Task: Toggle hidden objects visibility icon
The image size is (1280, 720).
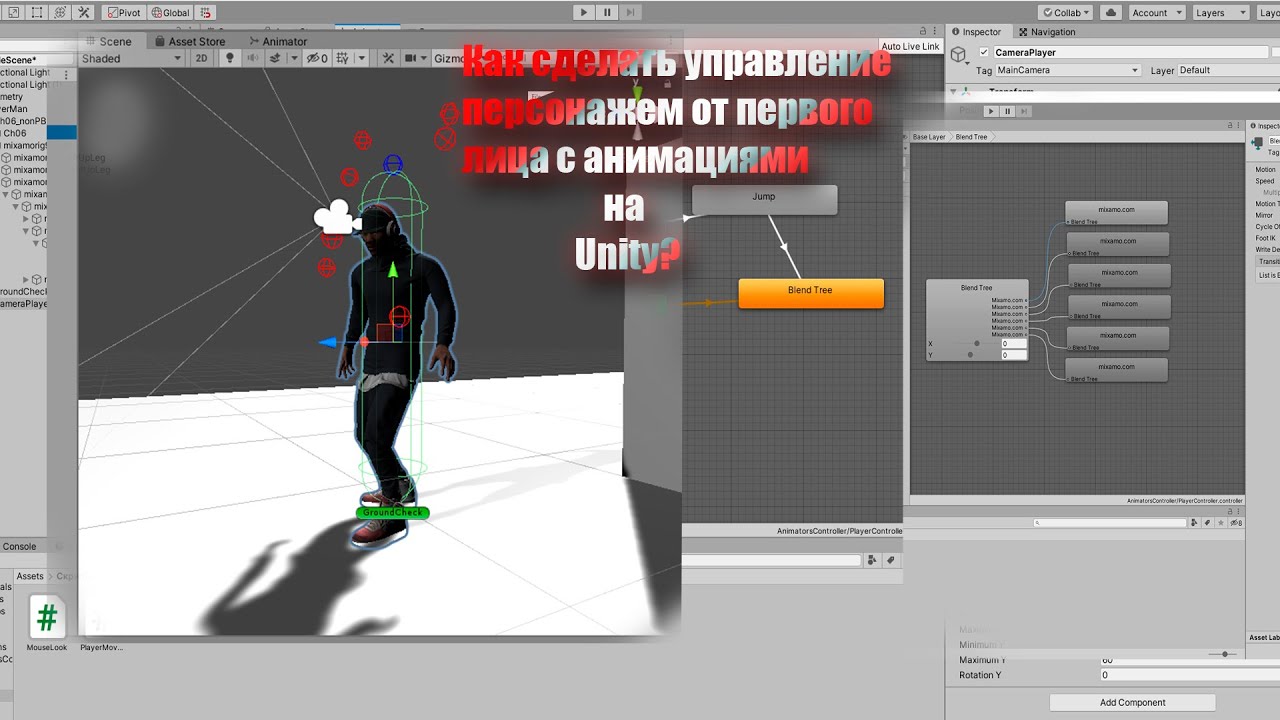Action: point(316,58)
